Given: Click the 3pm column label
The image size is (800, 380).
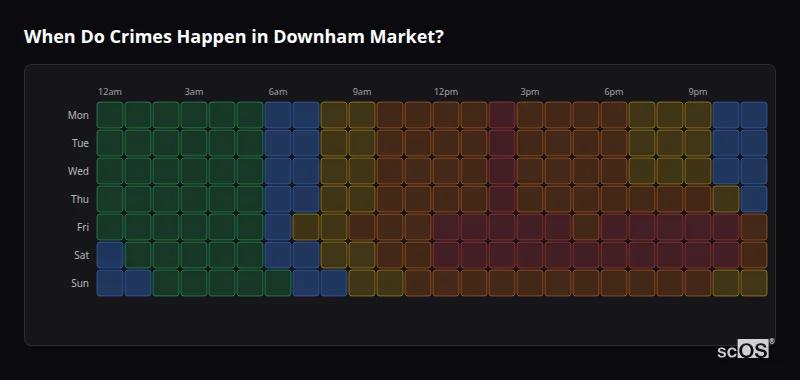Looking at the screenshot, I should [530, 92].
